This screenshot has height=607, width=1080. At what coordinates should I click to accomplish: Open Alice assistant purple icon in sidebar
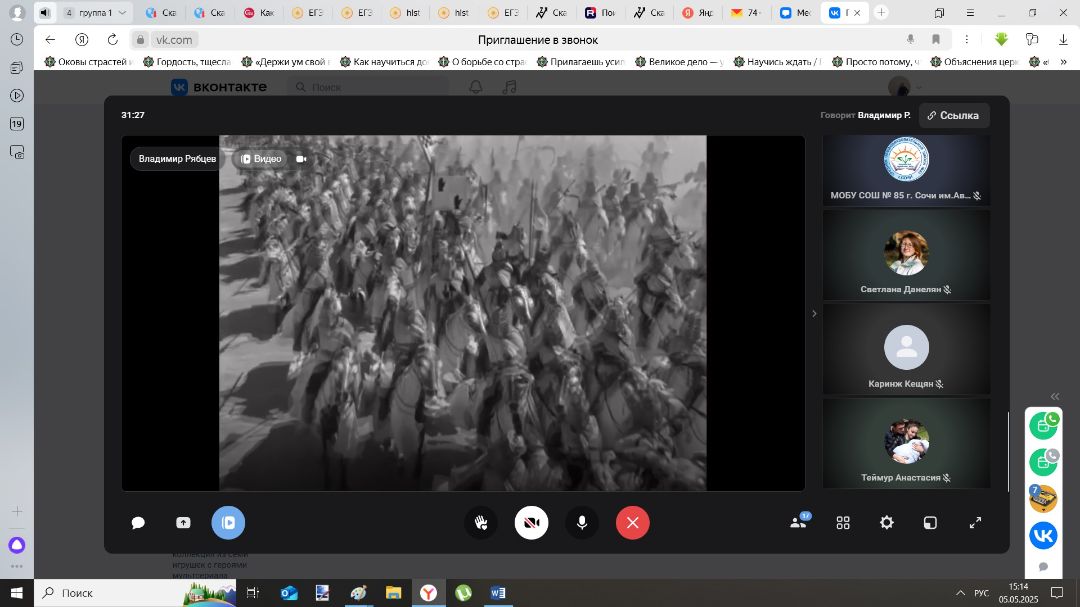click(x=17, y=545)
